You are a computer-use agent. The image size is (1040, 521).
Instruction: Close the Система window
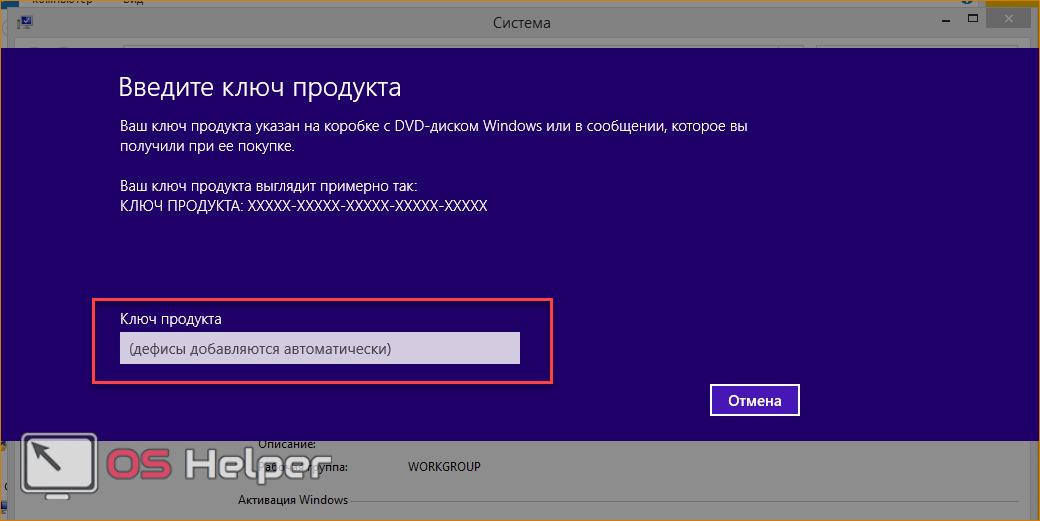click(1009, 19)
